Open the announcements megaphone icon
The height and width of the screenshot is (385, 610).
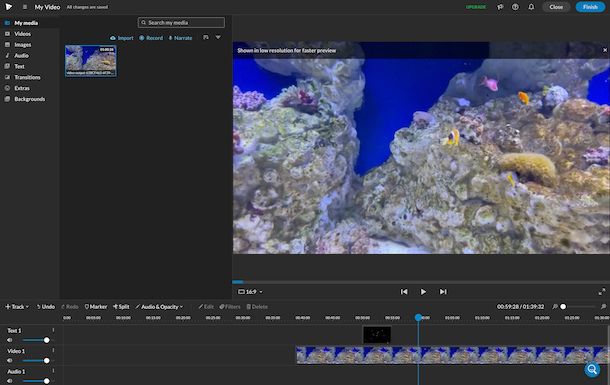click(x=500, y=7)
